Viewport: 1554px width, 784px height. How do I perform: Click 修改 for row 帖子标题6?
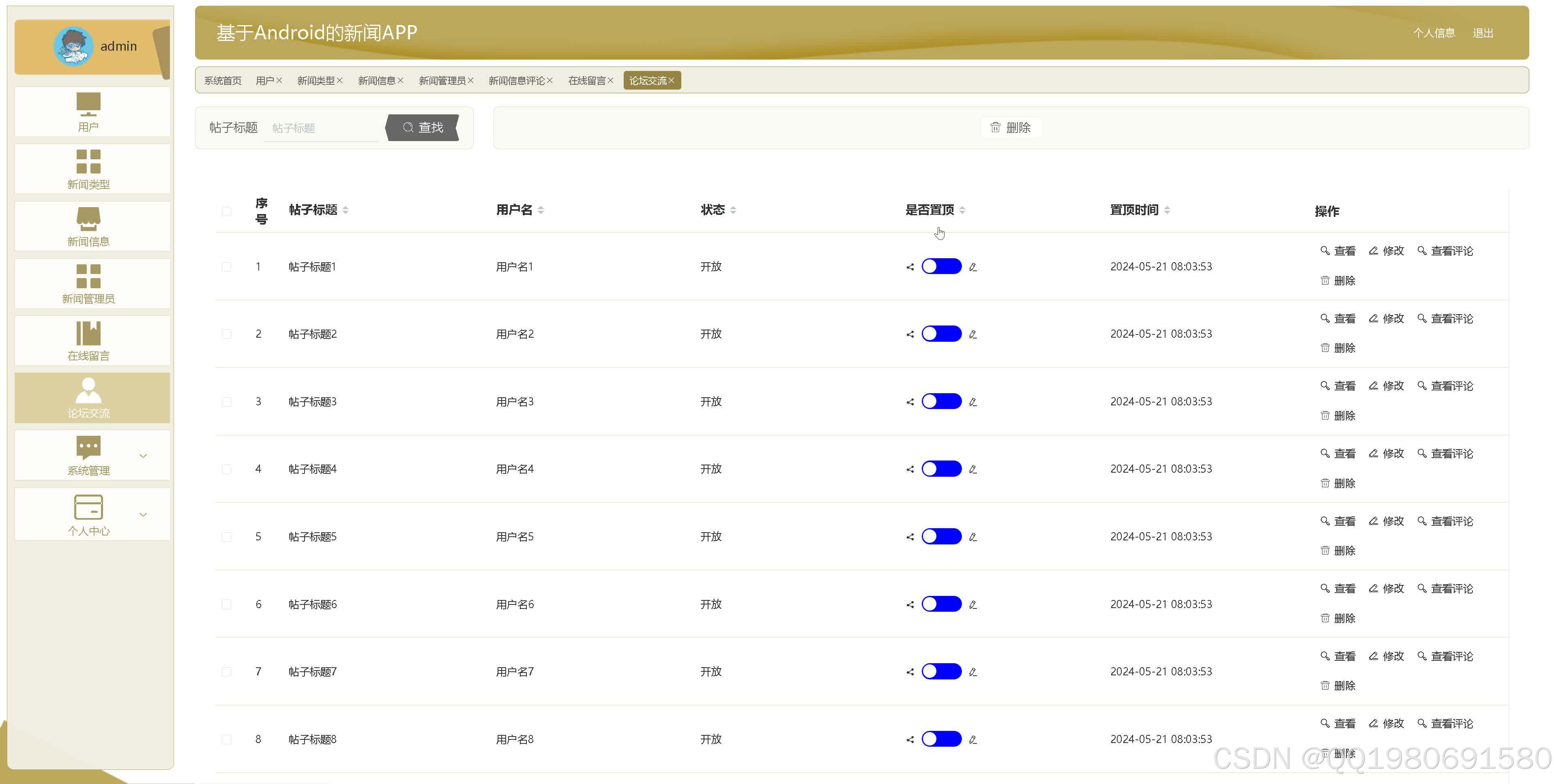[x=1386, y=589]
